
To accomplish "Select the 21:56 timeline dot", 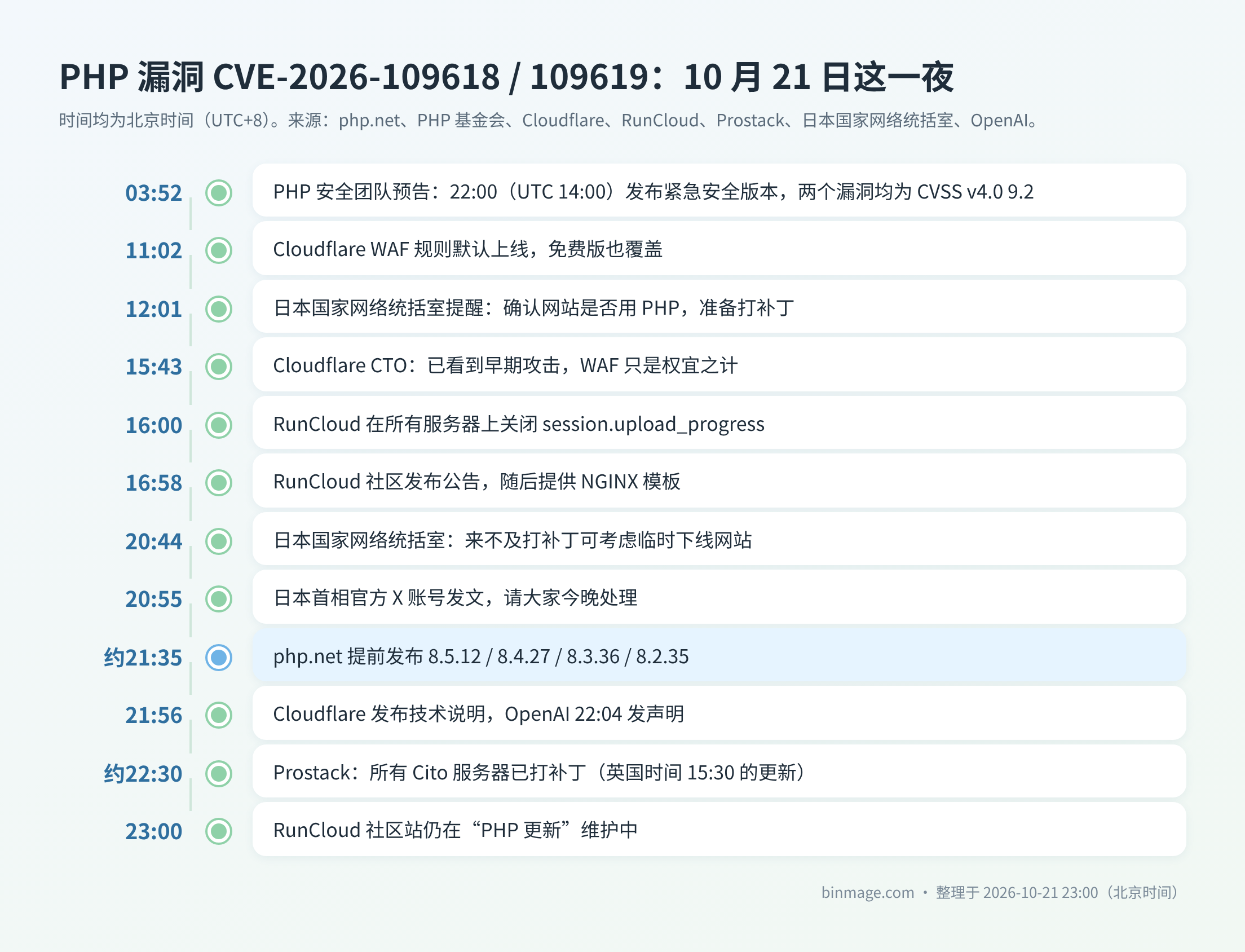I will pos(219,715).
